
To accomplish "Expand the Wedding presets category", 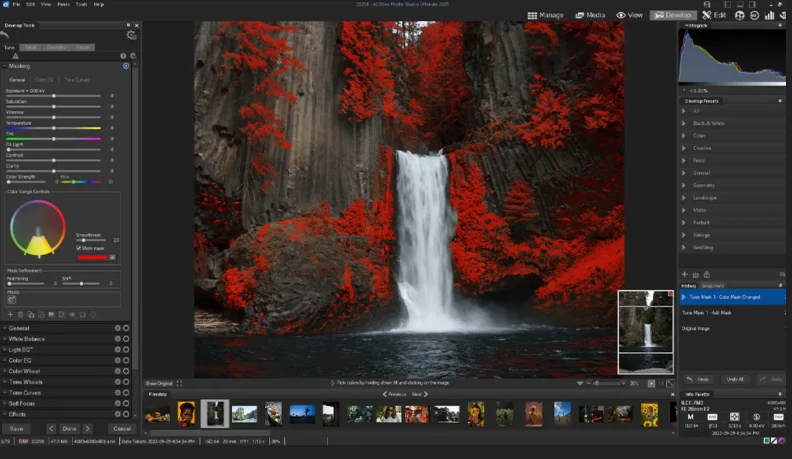I will tap(684, 247).
